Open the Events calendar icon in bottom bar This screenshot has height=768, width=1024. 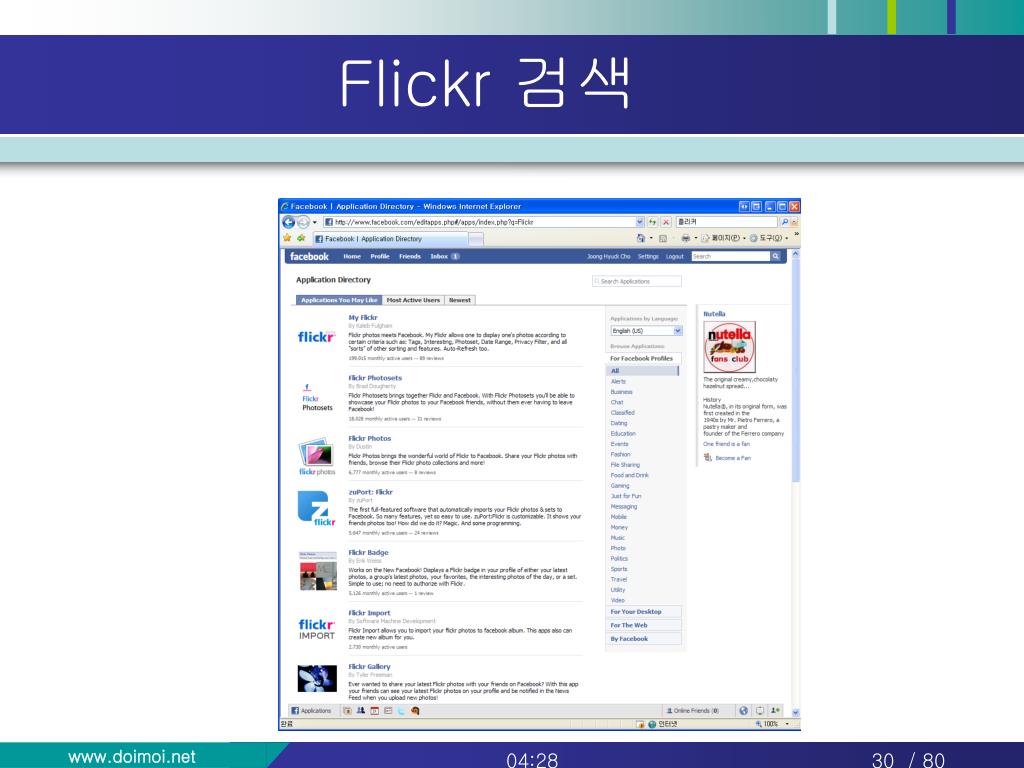pyautogui.click(x=374, y=711)
